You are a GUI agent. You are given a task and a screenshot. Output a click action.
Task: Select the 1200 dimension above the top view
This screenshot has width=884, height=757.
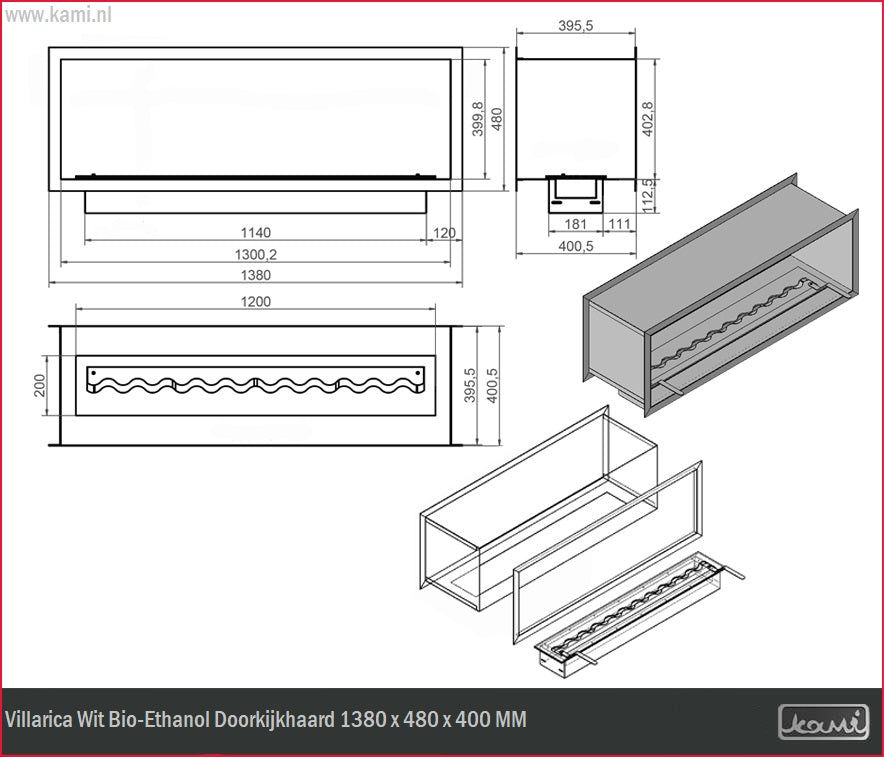point(256,301)
